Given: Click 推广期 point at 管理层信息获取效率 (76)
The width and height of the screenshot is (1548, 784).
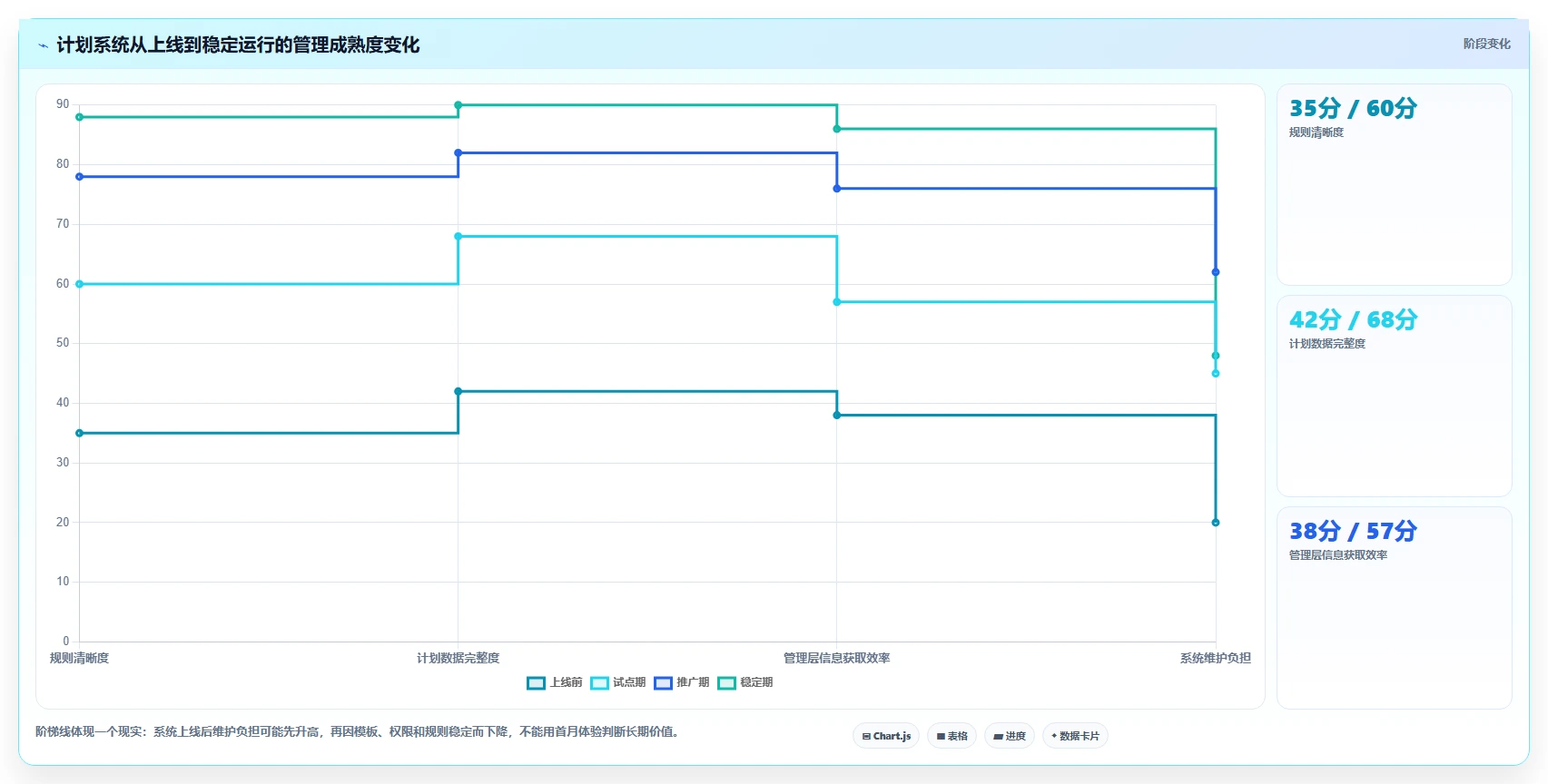Looking at the screenshot, I should [837, 189].
